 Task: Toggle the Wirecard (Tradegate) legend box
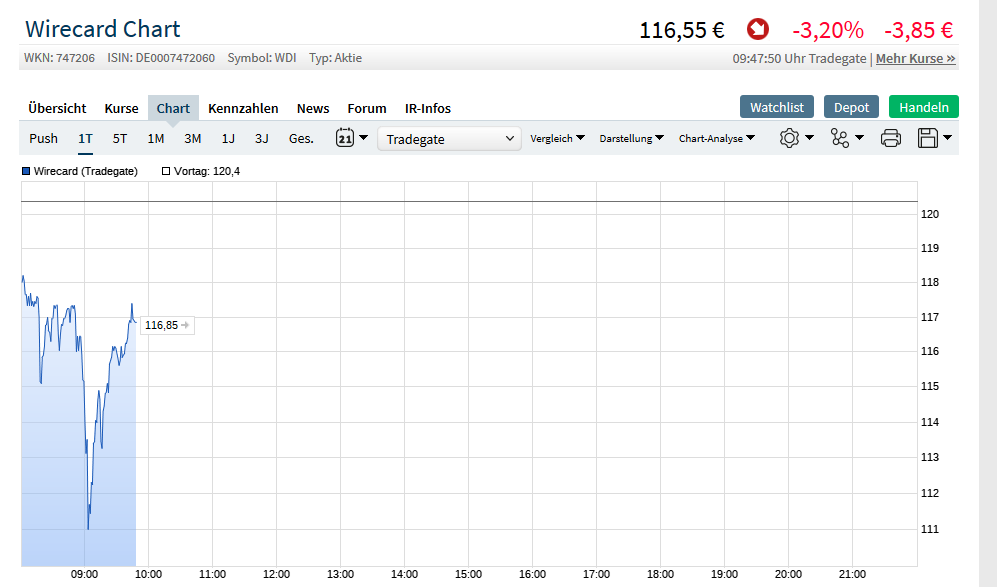click(26, 171)
